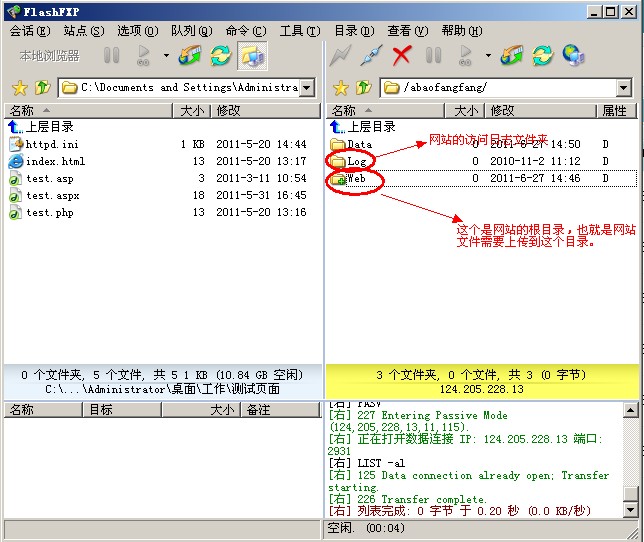Click the local transfer queue icon
Image resolution: width=644 pixels, height=542 pixels.
(190, 56)
